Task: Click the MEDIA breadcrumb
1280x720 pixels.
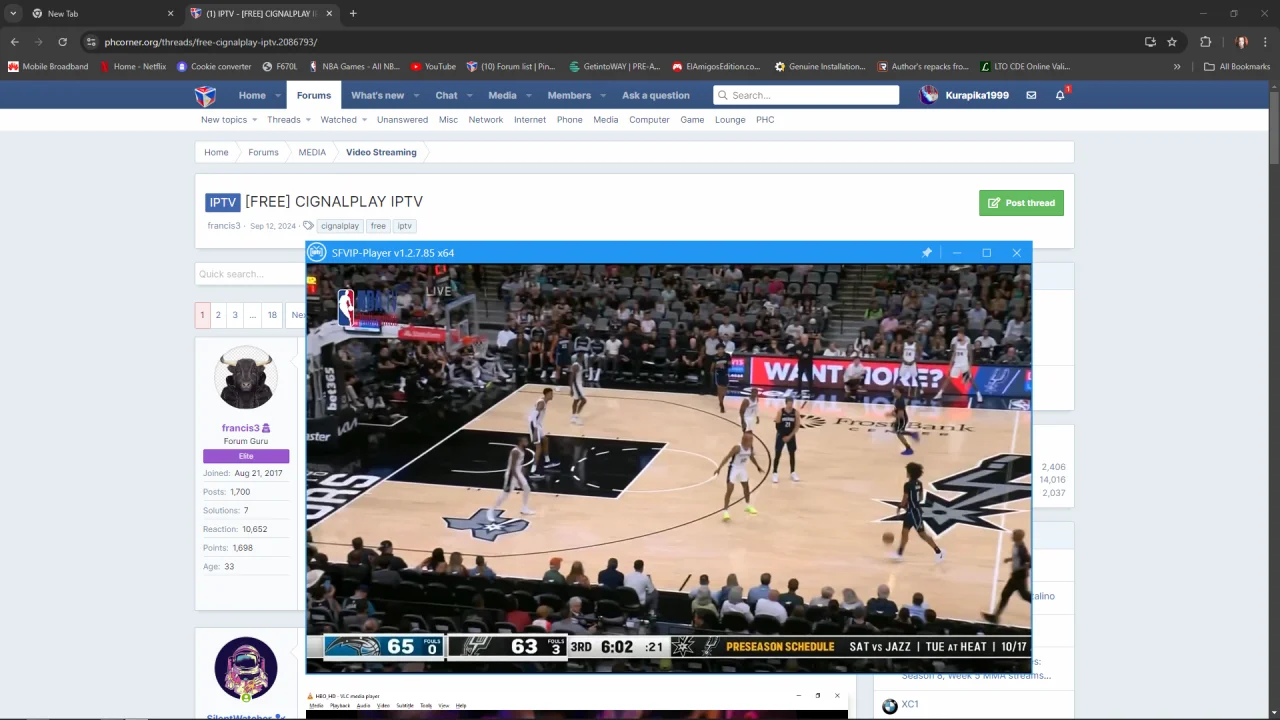Action: (312, 152)
